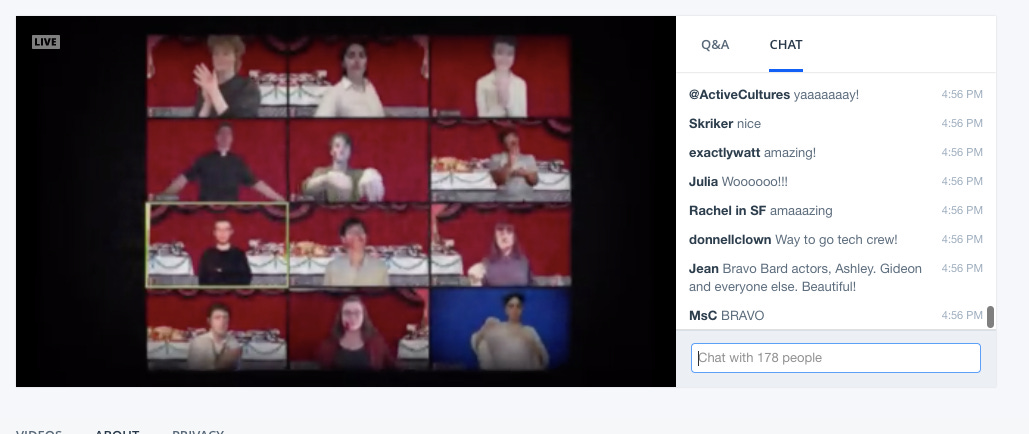Click 'Rachel in SF' chat username

(x=727, y=211)
